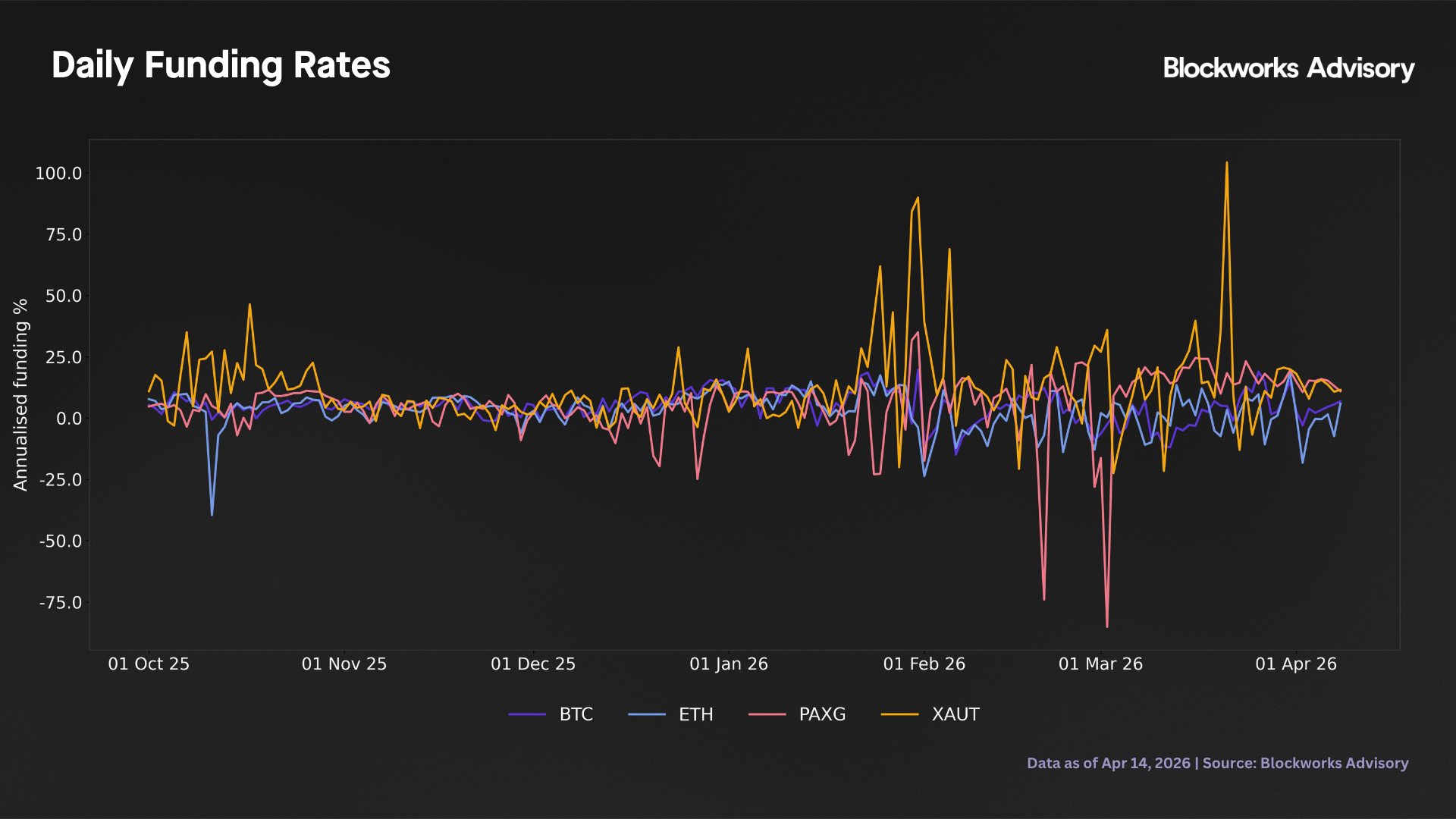Click the data source footnote text
Image resolution: width=1456 pixels, height=819 pixels.
[1217, 763]
